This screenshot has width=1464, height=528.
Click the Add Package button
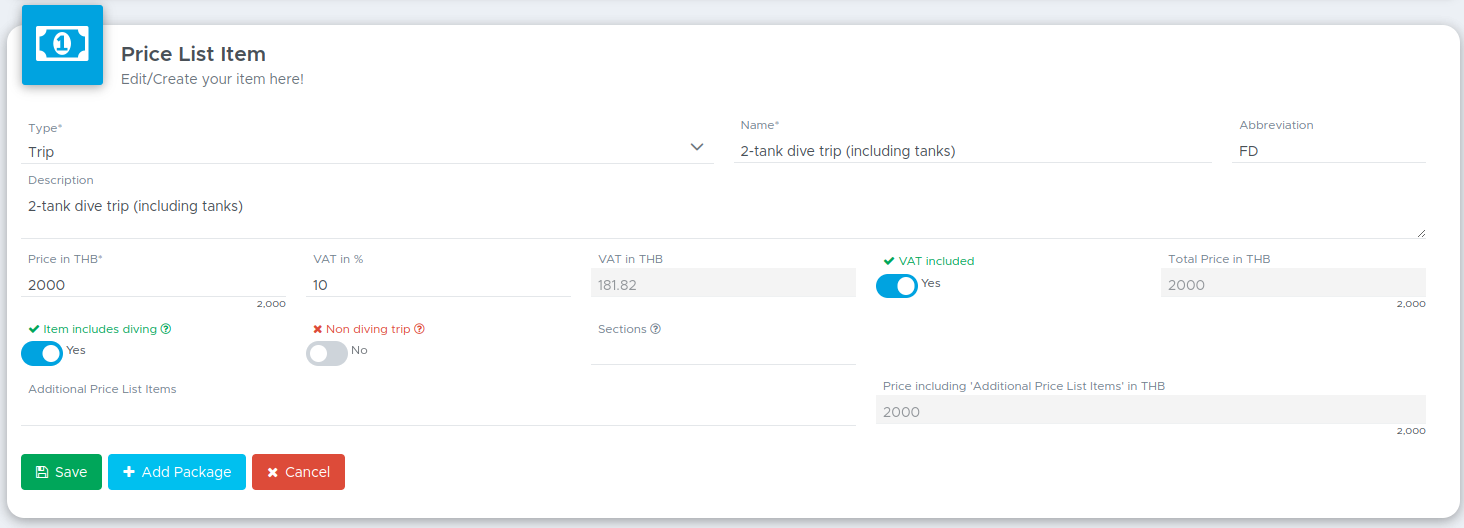click(177, 472)
